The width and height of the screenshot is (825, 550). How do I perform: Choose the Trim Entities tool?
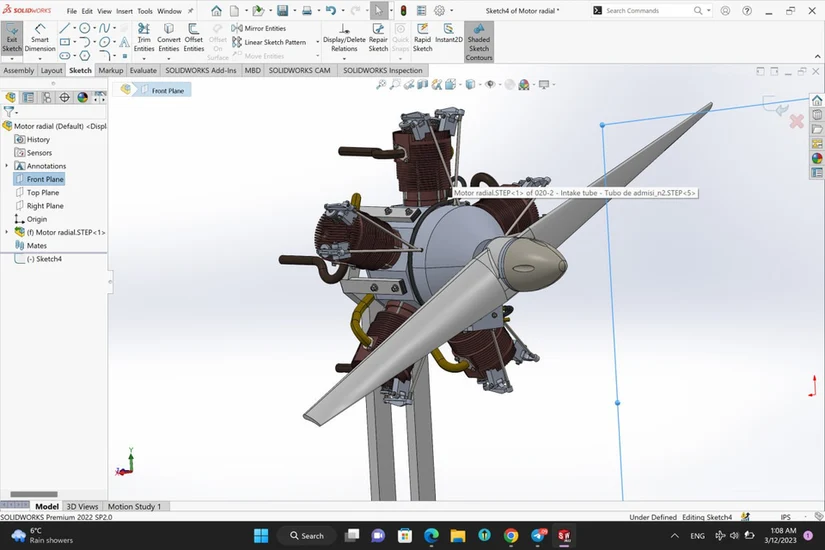tap(144, 38)
